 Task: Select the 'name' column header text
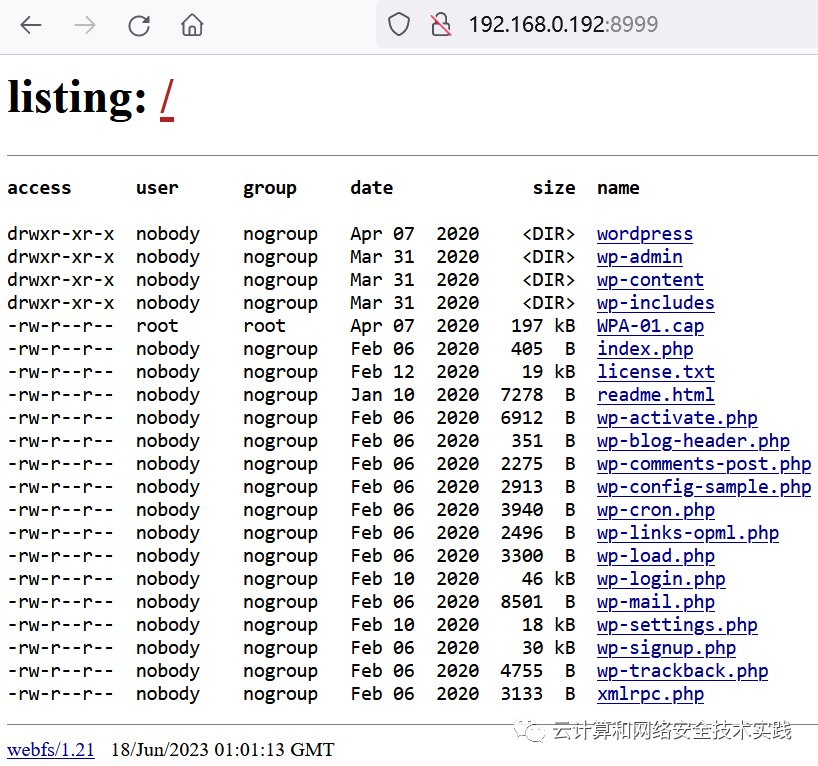tap(618, 188)
